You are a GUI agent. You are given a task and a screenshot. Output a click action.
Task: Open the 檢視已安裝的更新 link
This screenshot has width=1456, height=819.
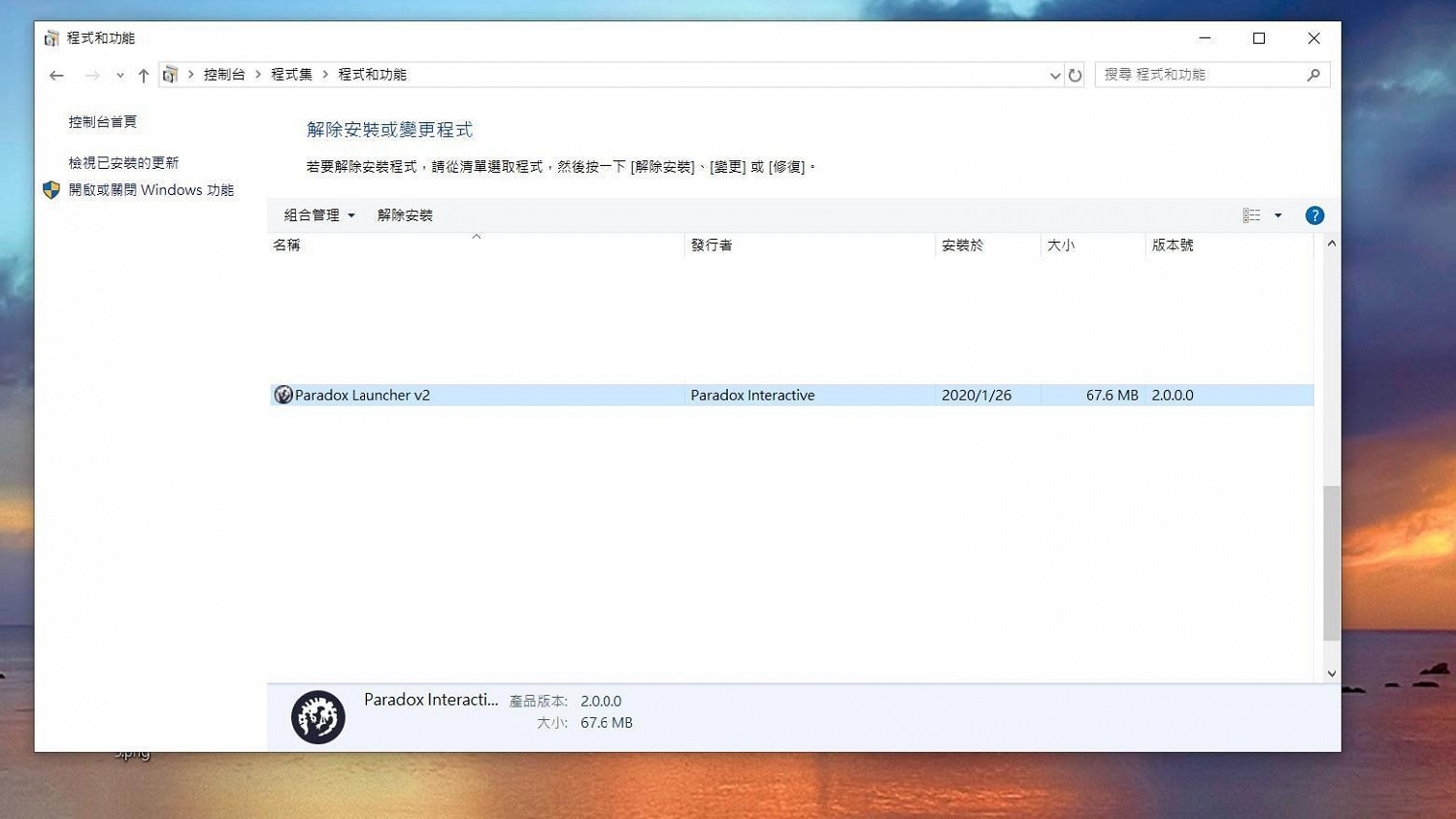[x=123, y=162]
